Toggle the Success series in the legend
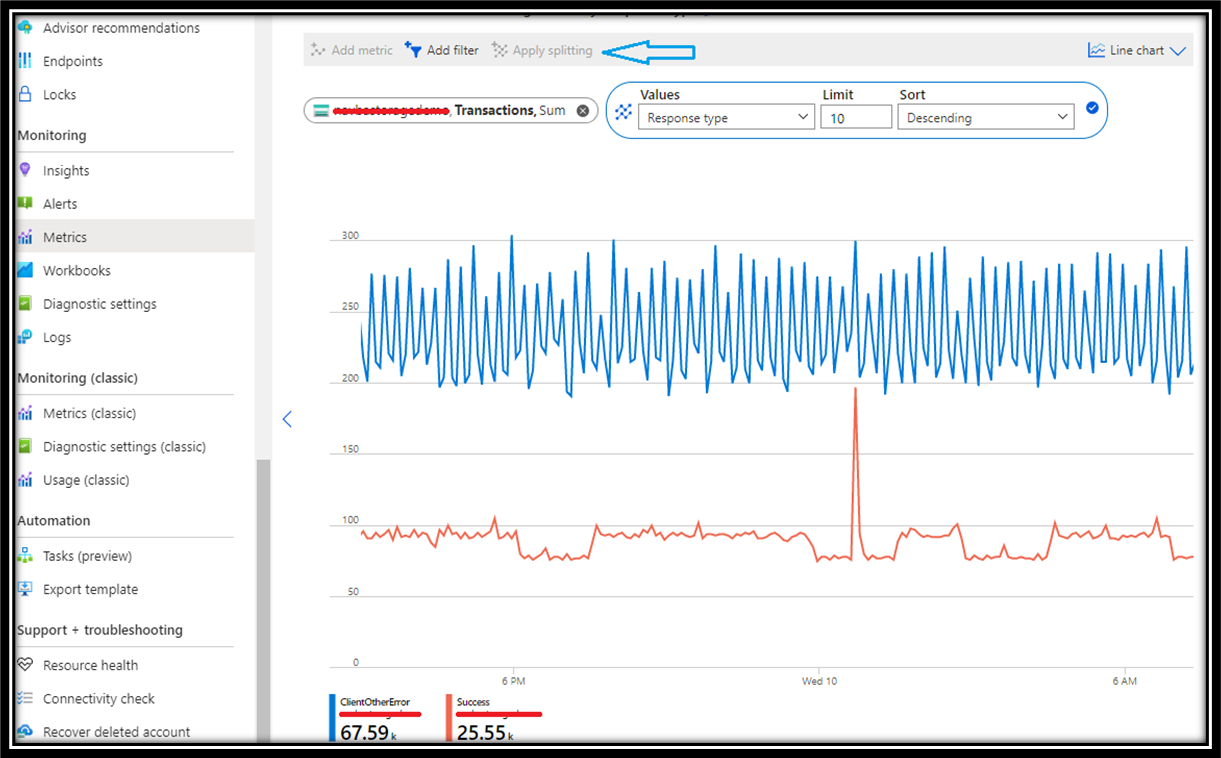Viewport: 1221px width, 758px height. click(x=473, y=702)
